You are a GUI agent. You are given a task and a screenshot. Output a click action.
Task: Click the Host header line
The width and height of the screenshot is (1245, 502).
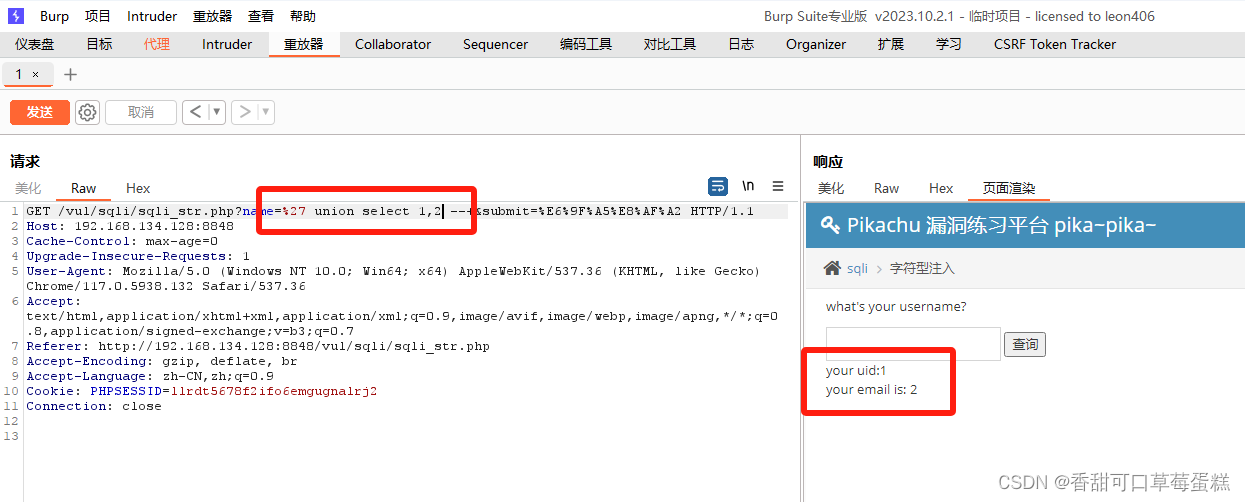[x=130, y=226]
